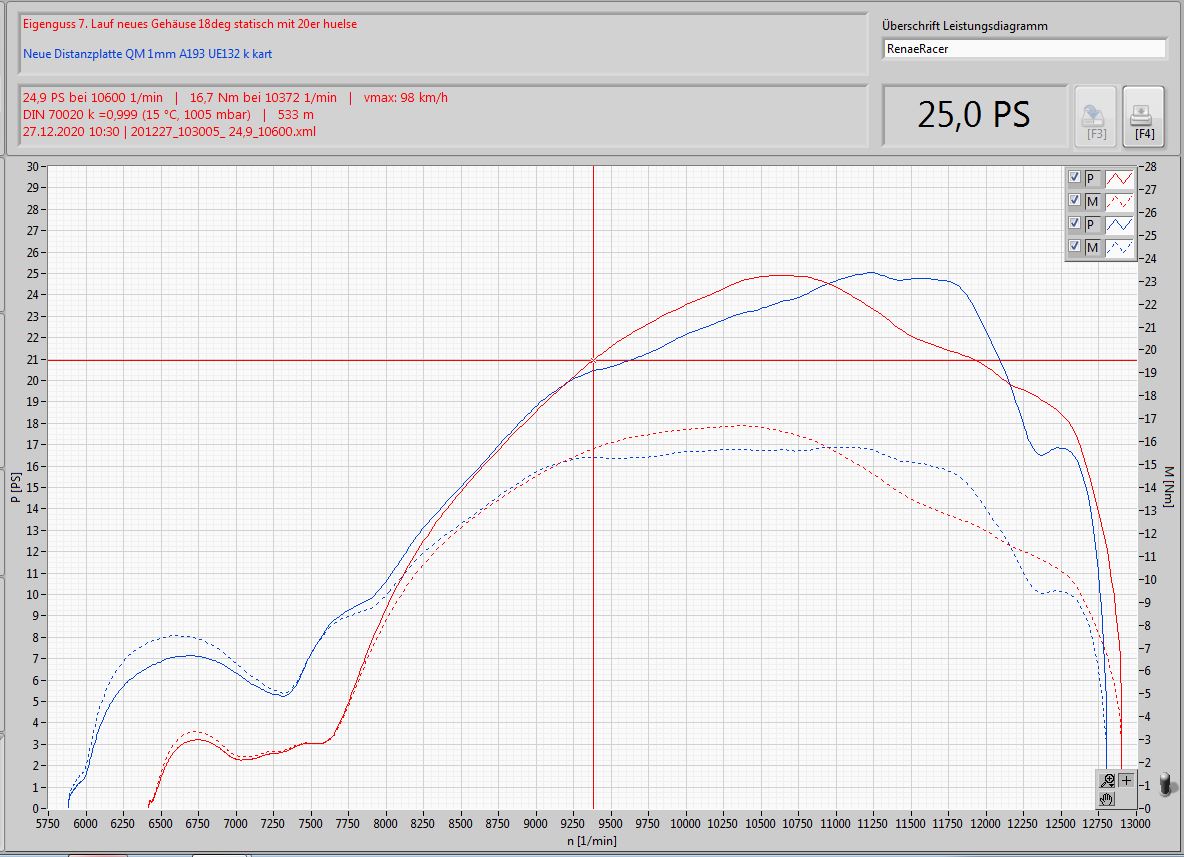Click the blue Neue Distanzplatte description line
This screenshot has width=1184, height=857.
[147, 54]
